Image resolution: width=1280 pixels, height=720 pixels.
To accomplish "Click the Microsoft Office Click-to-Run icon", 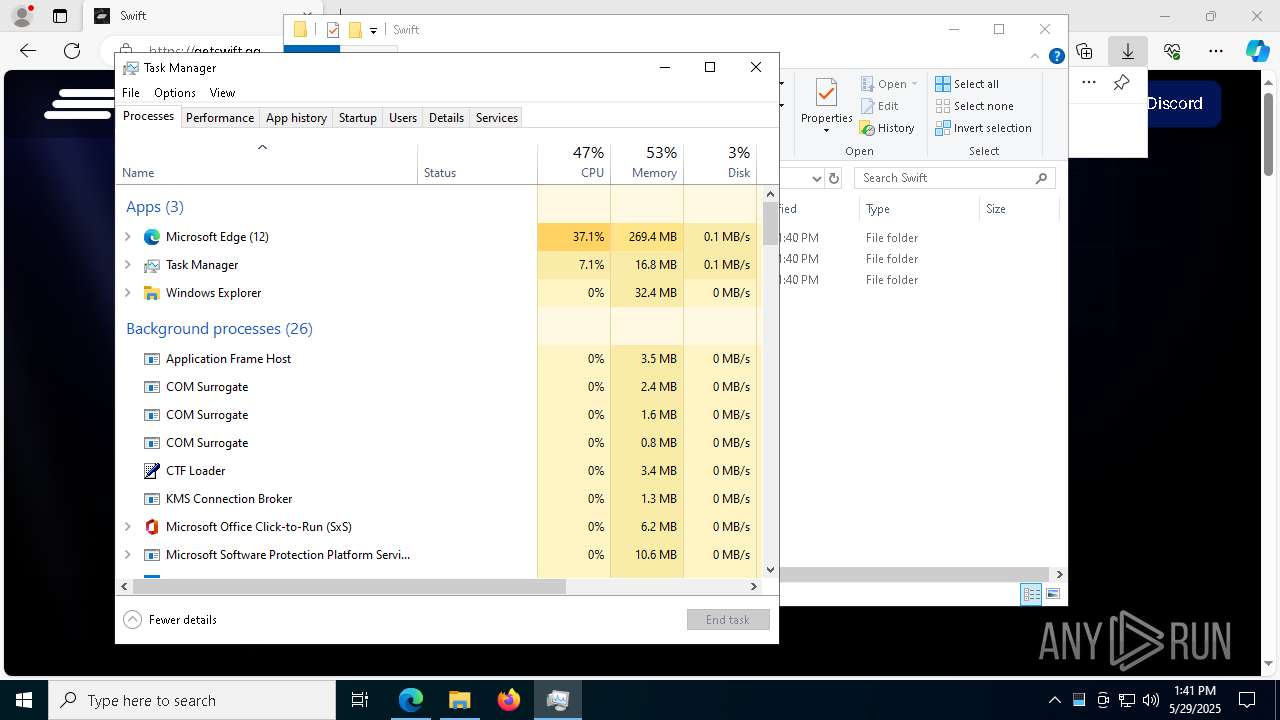I will (x=152, y=527).
